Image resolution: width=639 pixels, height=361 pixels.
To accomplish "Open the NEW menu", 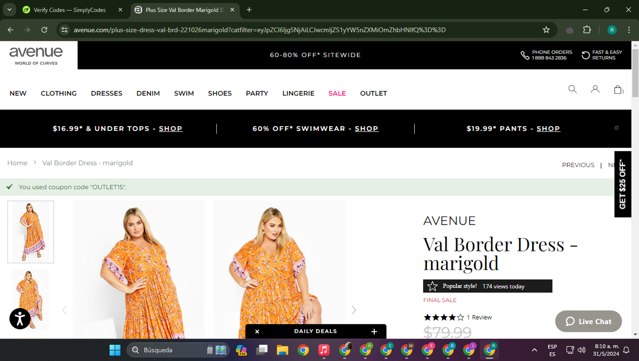I will coord(18,93).
